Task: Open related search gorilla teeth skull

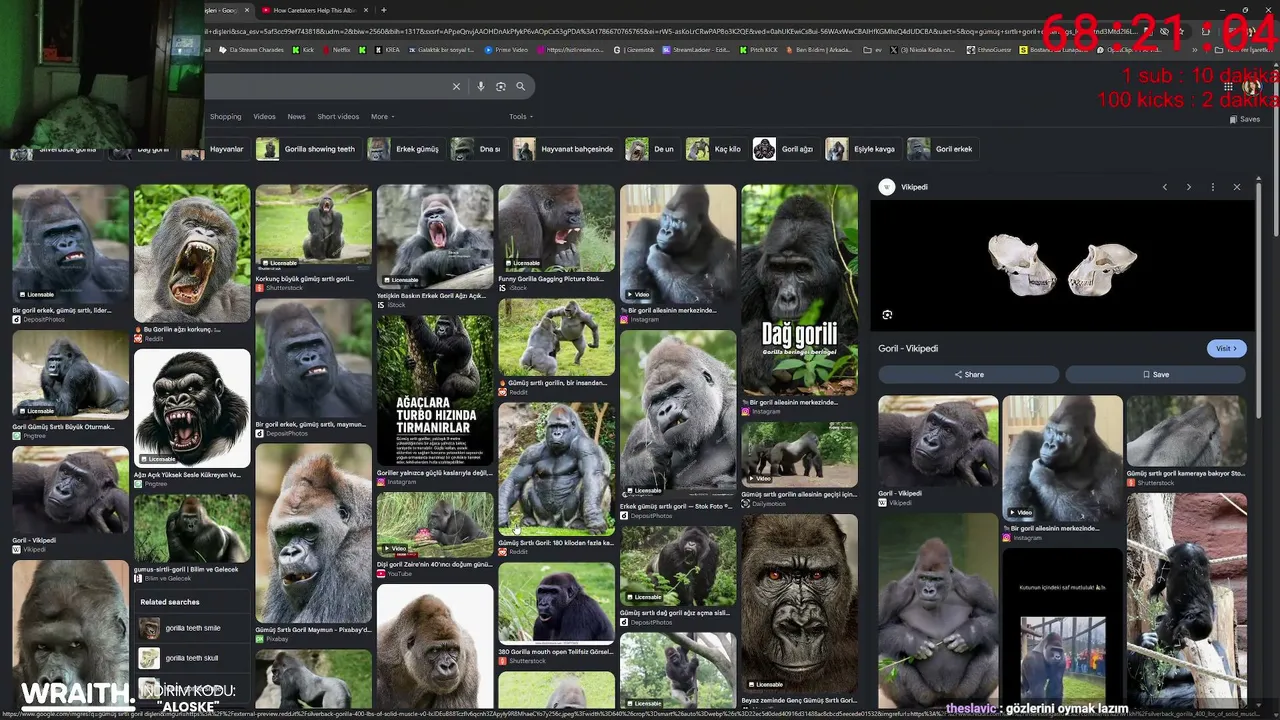Action: point(192,658)
